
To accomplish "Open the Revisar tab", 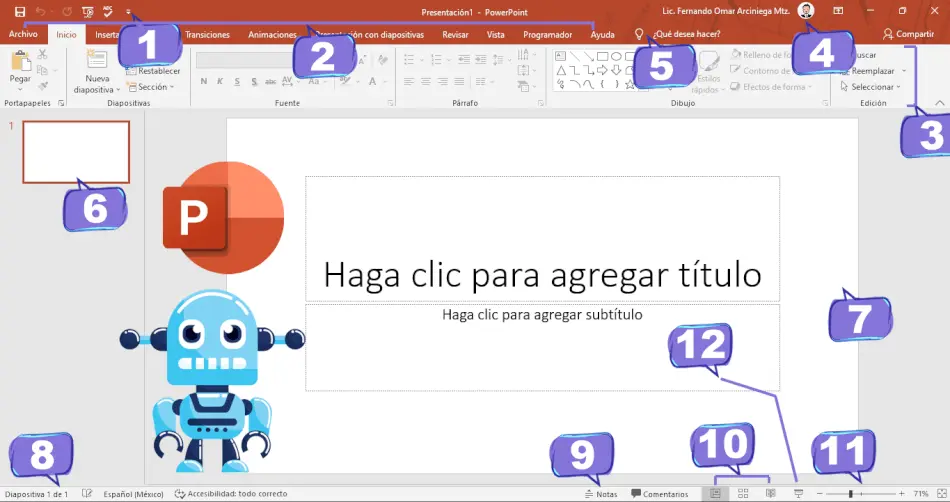I will pos(455,35).
